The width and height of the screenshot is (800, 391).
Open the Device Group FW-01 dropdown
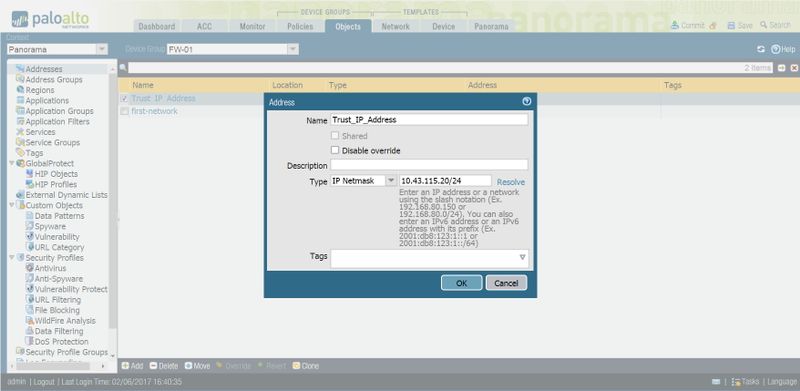292,50
